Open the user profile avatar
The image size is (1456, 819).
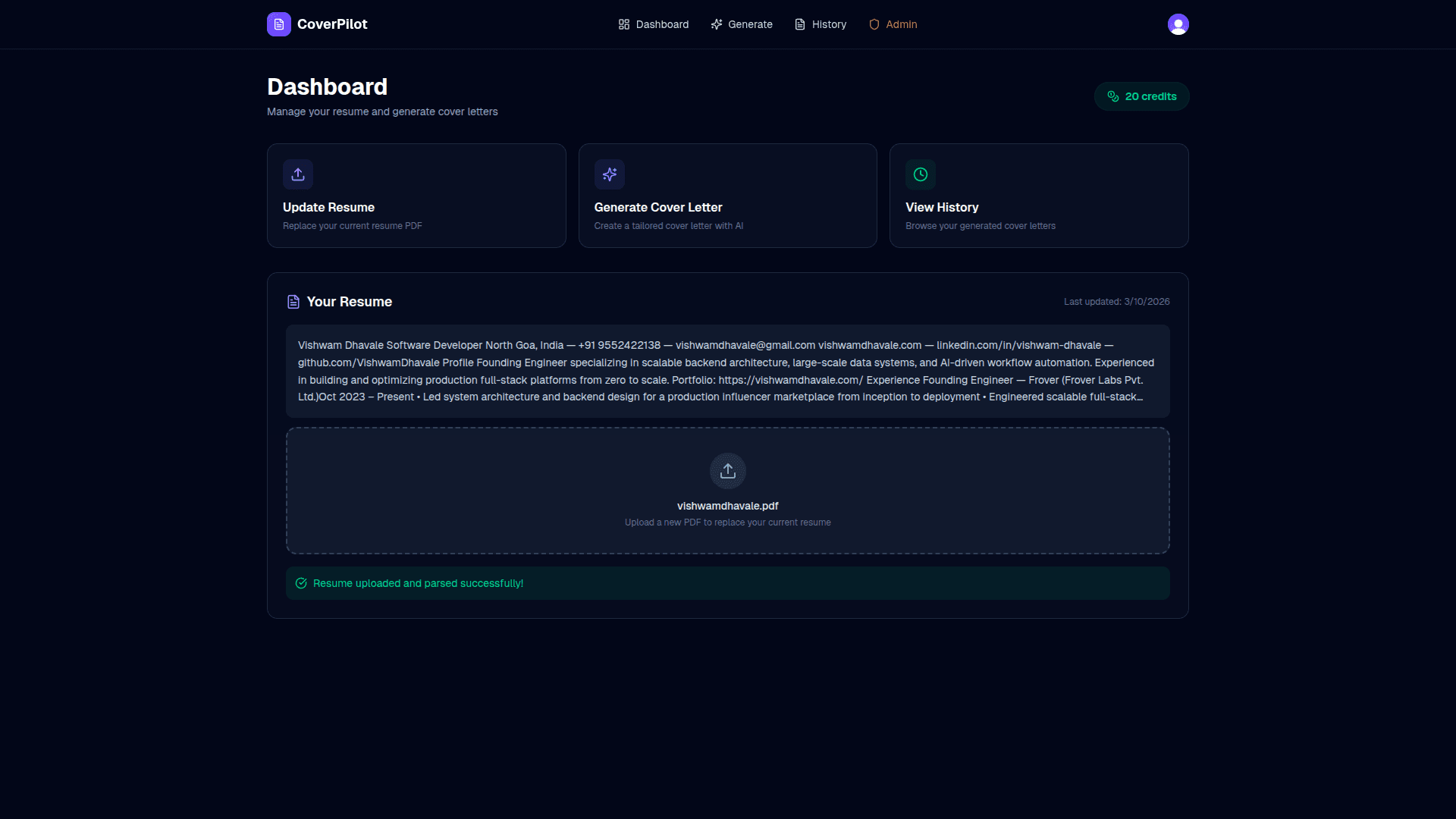pyautogui.click(x=1178, y=24)
